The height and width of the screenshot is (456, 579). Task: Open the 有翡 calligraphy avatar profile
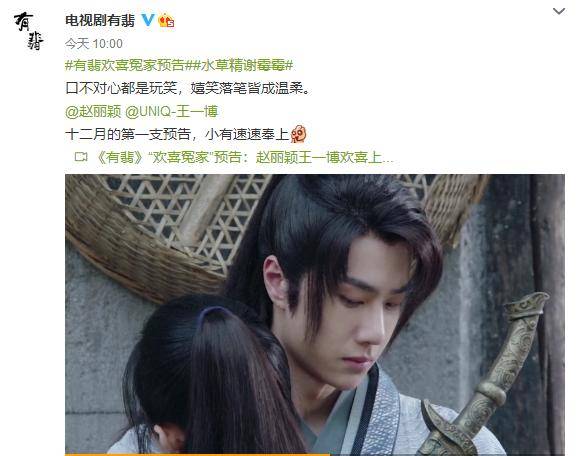pos(29,31)
